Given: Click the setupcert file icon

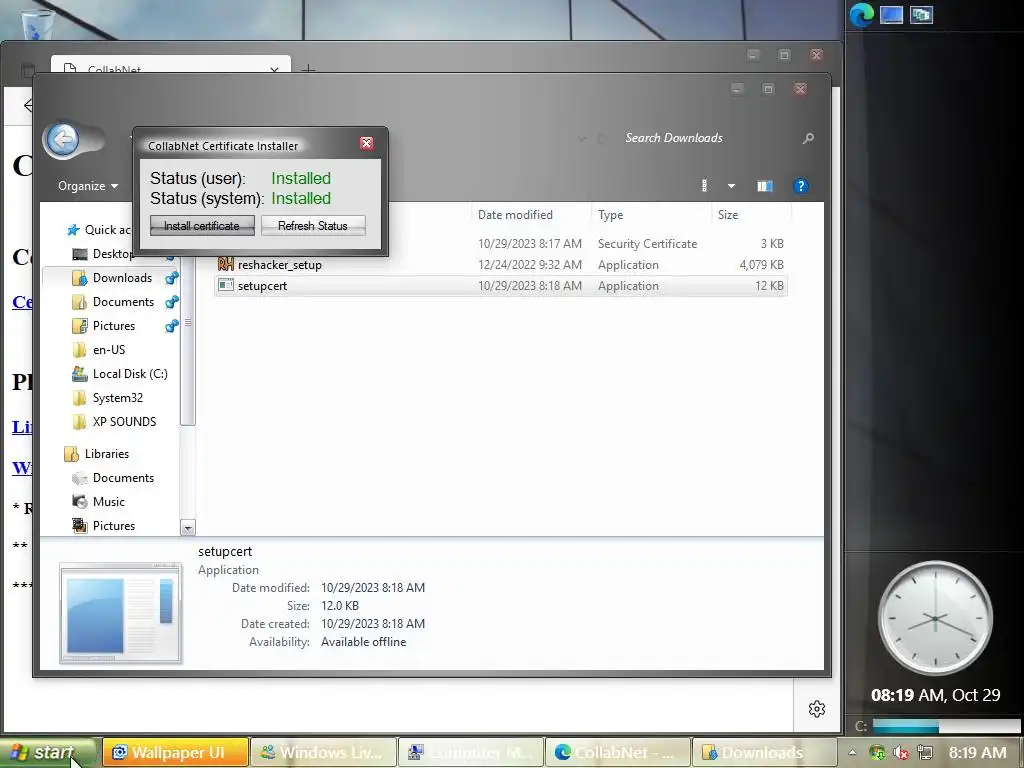Looking at the screenshot, I should (x=226, y=285).
